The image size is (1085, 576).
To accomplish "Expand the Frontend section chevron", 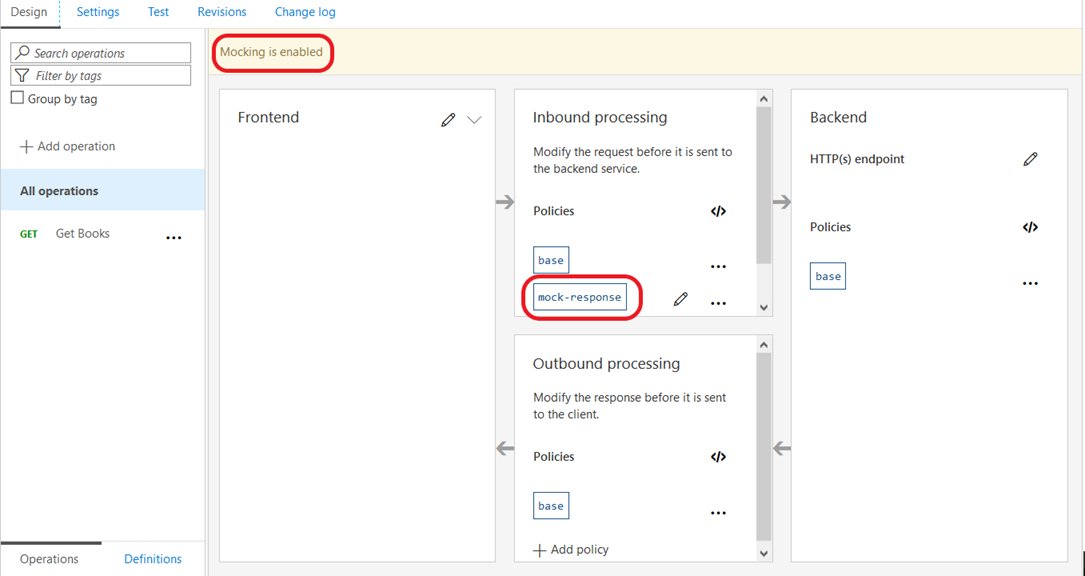I will [x=474, y=120].
